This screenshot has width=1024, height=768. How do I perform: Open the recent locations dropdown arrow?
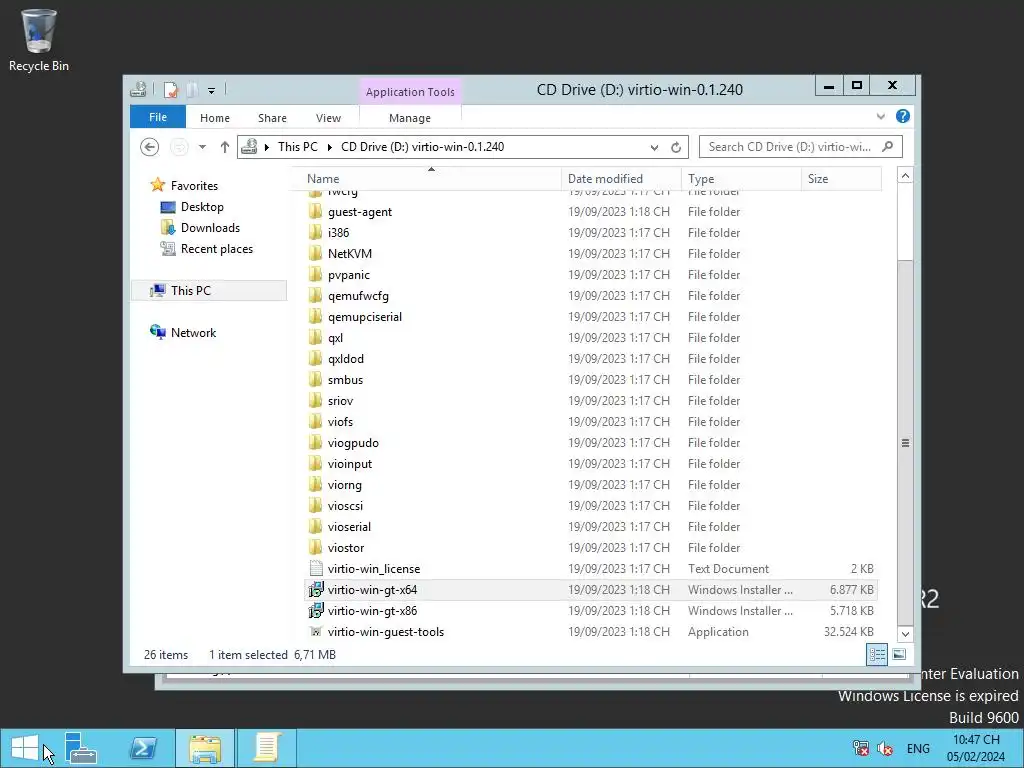pos(202,147)
